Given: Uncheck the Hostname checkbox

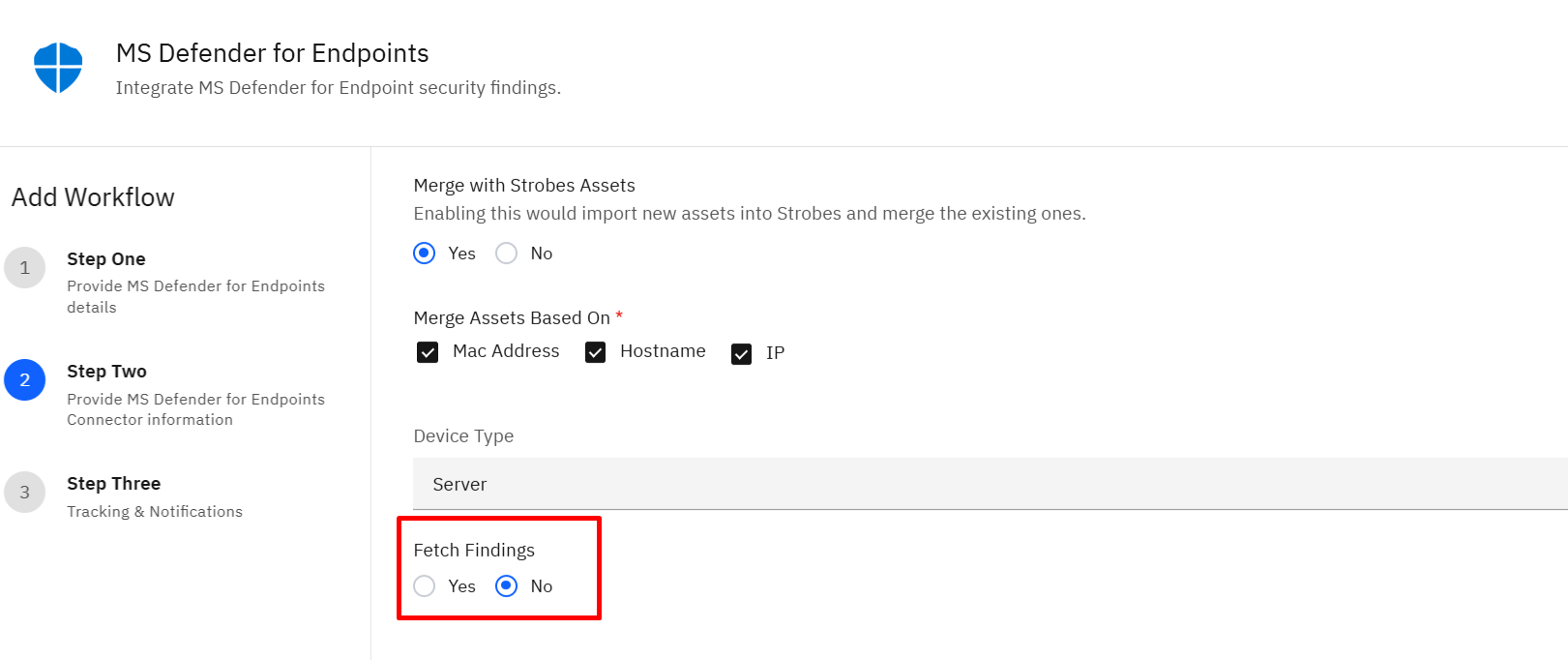Looking at the screenshot, I should click(595, 352).
